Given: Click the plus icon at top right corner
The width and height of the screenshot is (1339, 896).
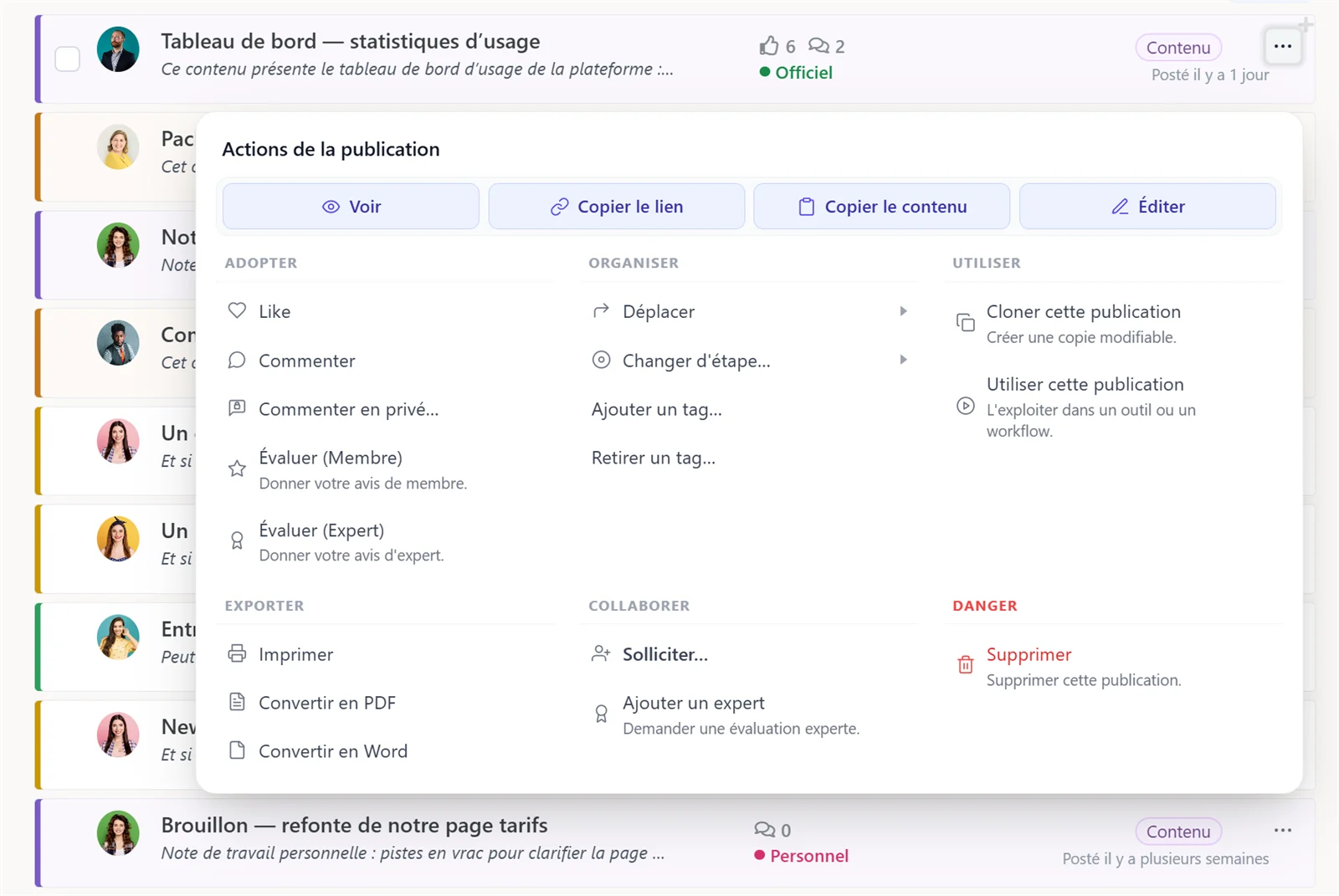Looking at the screenshot, I should tap(1306, 24).
